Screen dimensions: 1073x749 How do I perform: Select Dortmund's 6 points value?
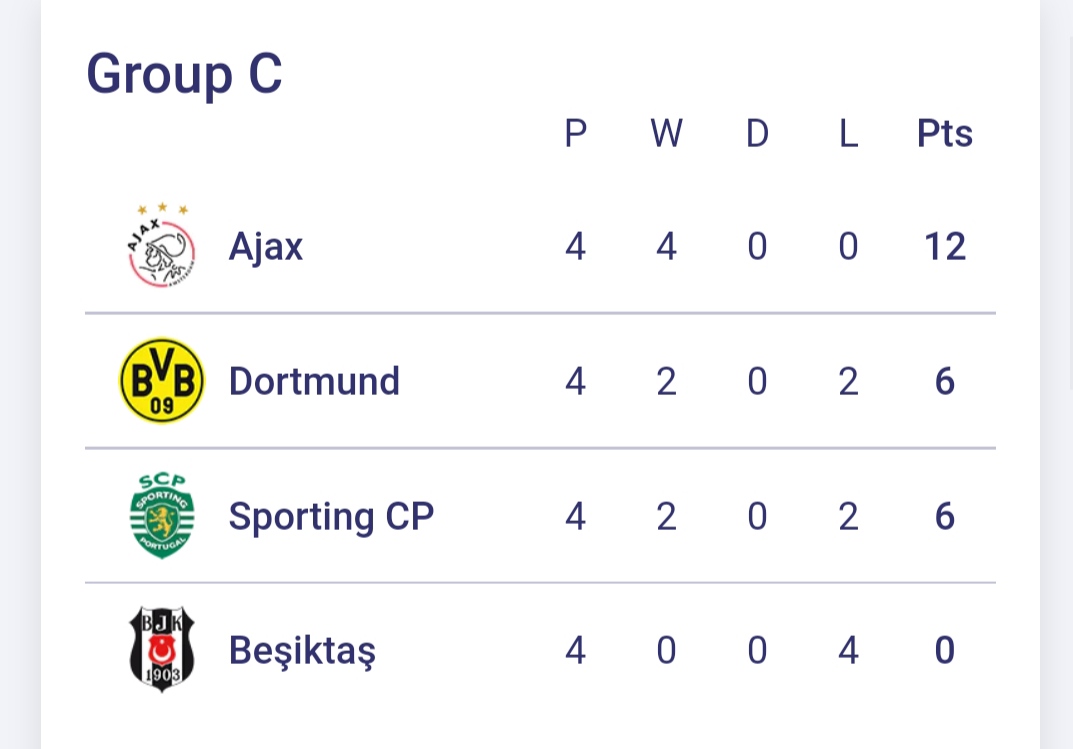click(944, 381)
